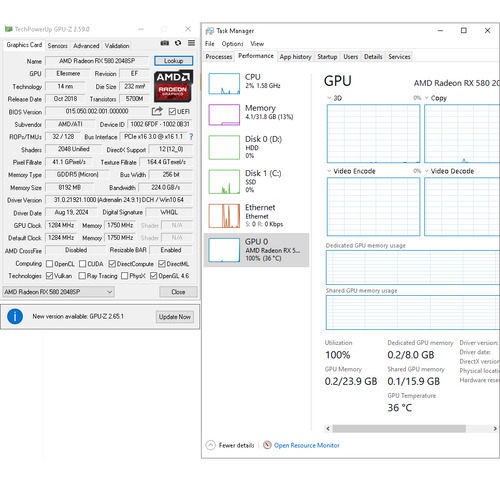Toggle the PhysX checkbox
Screen dimensions: 500x480
(x=125, y=276)
